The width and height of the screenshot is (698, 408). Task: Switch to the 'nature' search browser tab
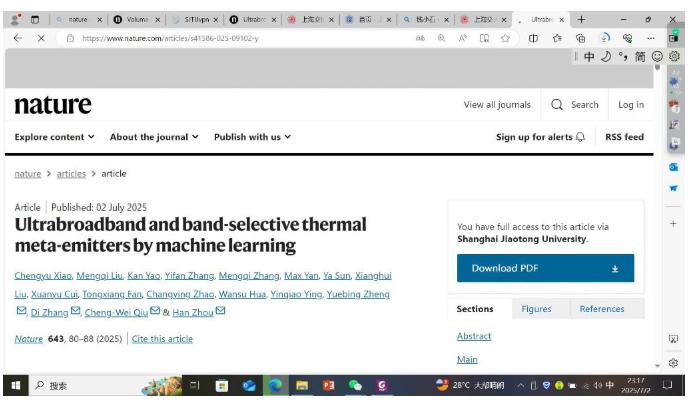[77, 20]
